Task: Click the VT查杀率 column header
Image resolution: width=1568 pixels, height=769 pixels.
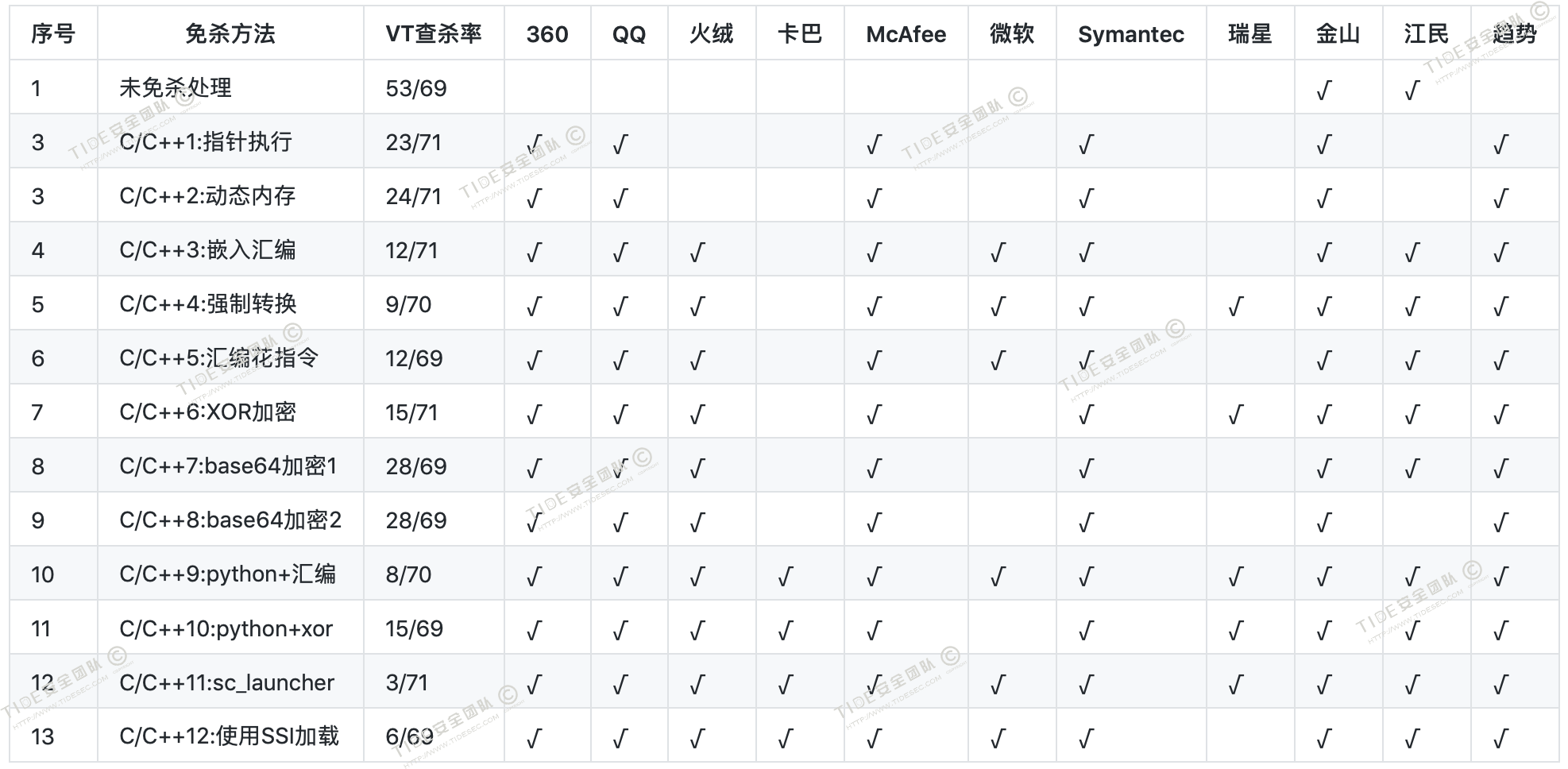Action: (434, 34)
